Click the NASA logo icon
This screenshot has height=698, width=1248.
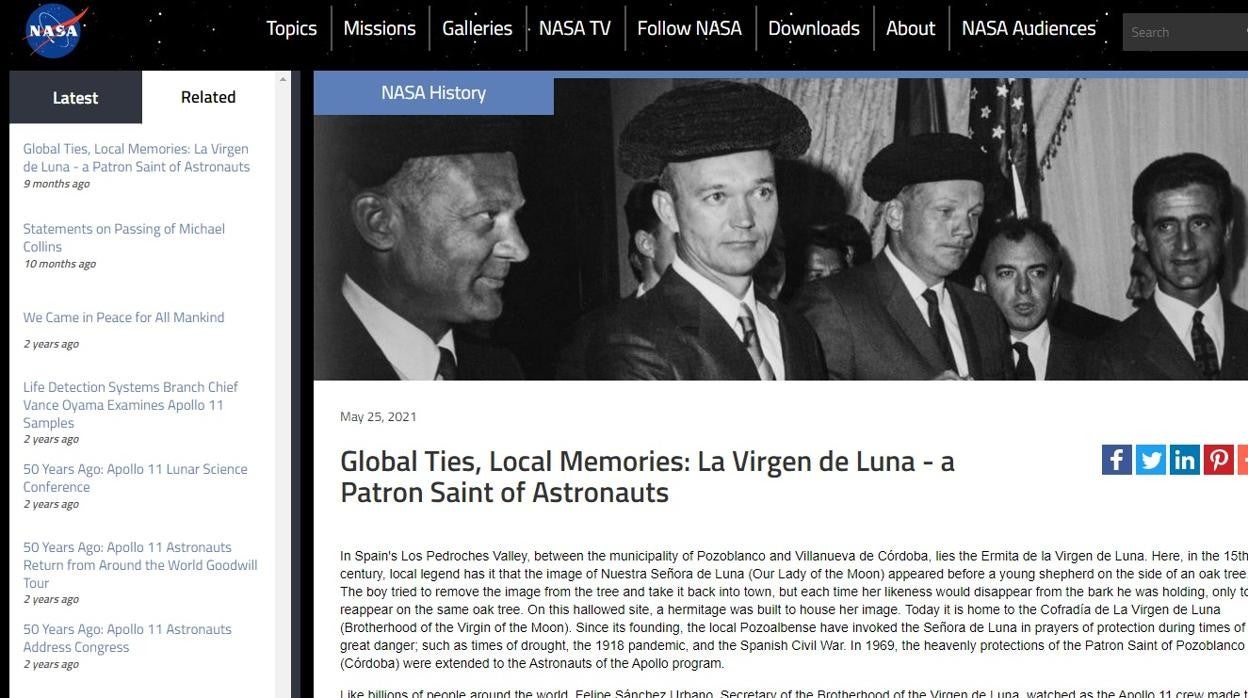[x=55, y=30]
